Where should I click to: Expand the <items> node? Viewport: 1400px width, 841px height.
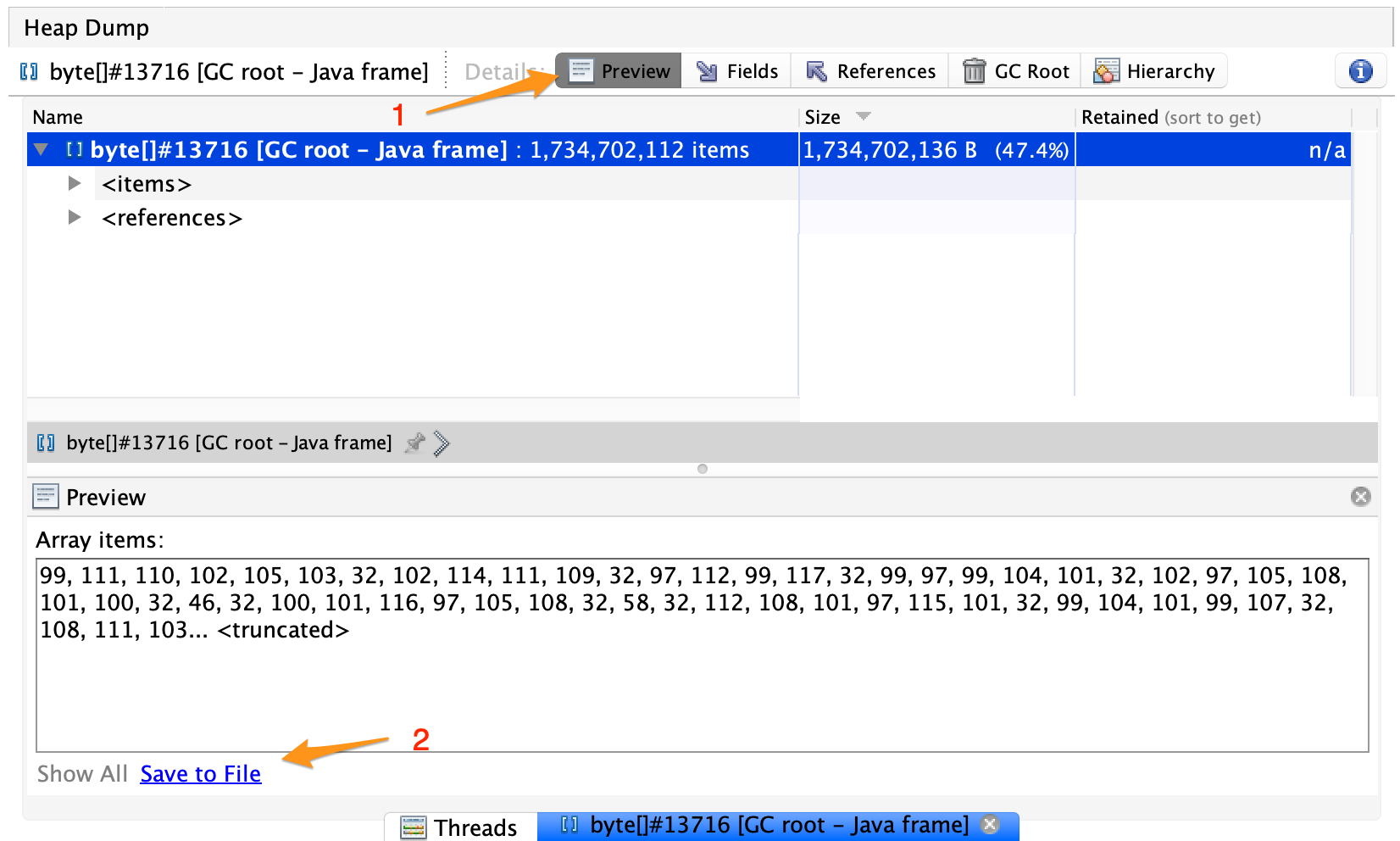tap(75, 183)
